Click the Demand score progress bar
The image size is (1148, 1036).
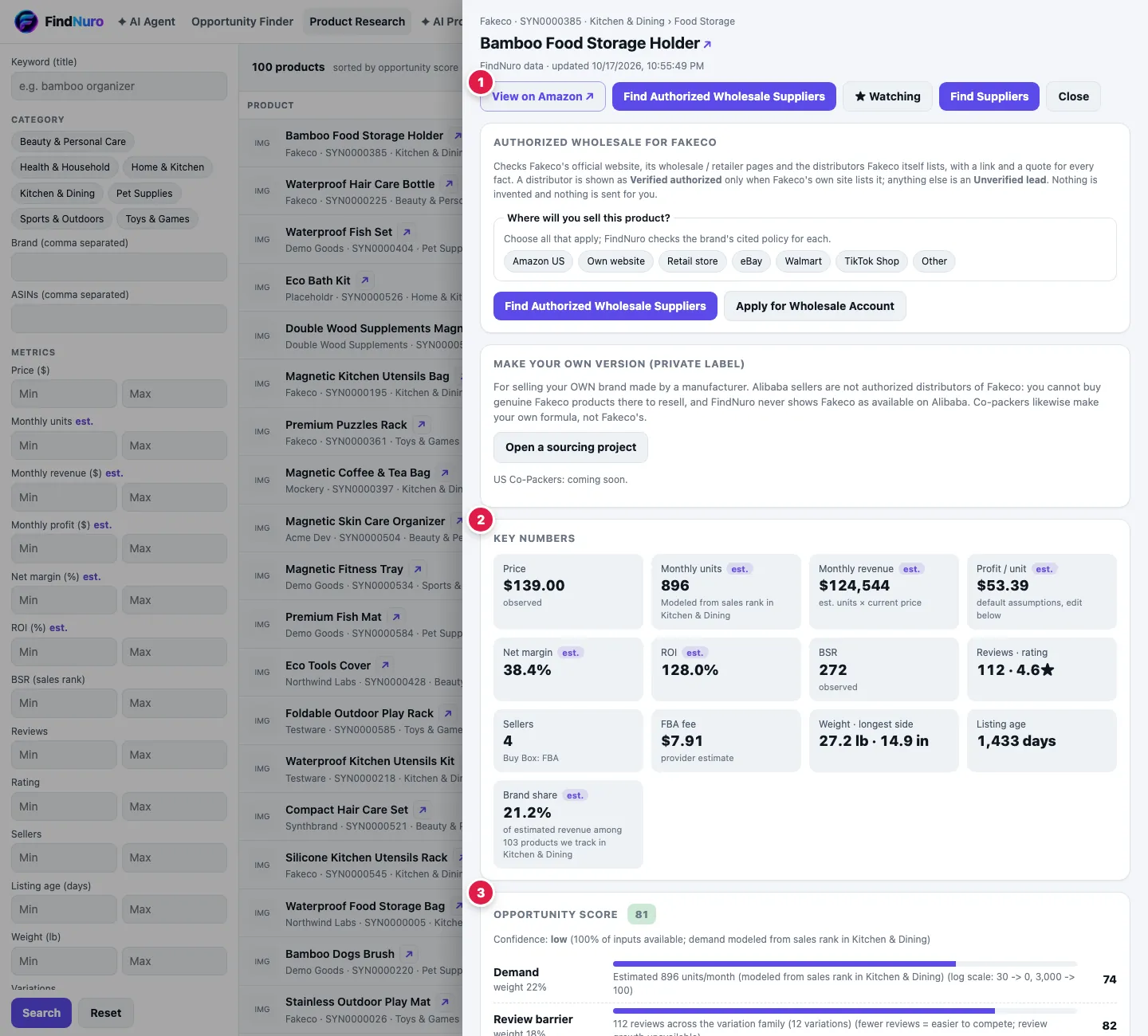click(x=844, y=964)
